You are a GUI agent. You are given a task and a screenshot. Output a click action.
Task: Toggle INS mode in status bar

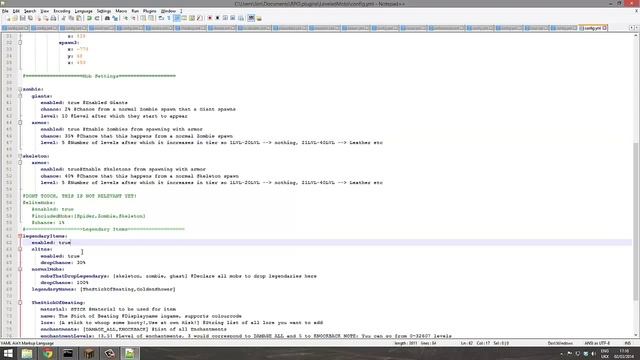coord(627,343)
